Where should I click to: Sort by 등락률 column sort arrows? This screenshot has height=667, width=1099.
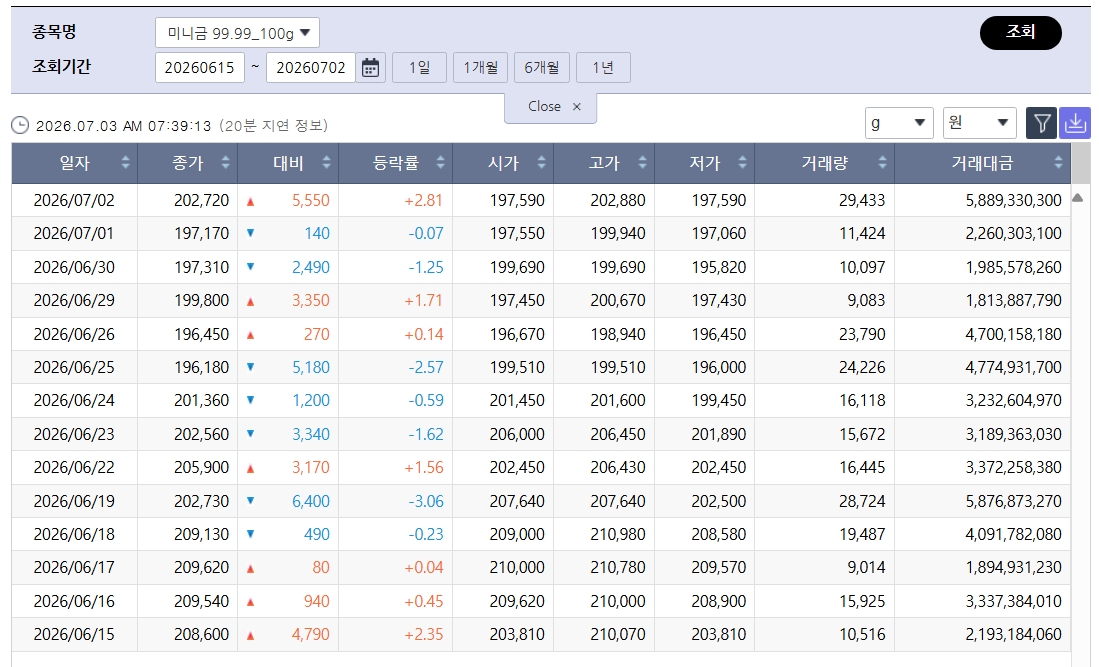point(440,163)
